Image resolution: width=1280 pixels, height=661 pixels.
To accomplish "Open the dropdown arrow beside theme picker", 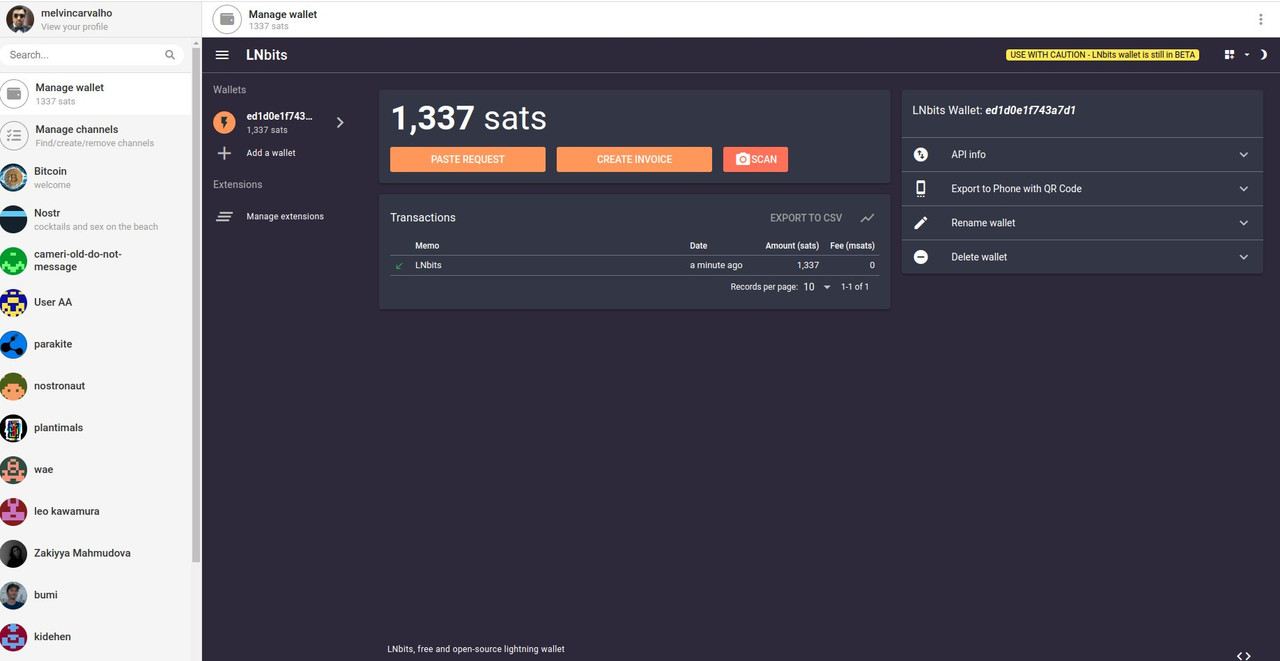I will pyautogui.click(x=1247, y=55).
